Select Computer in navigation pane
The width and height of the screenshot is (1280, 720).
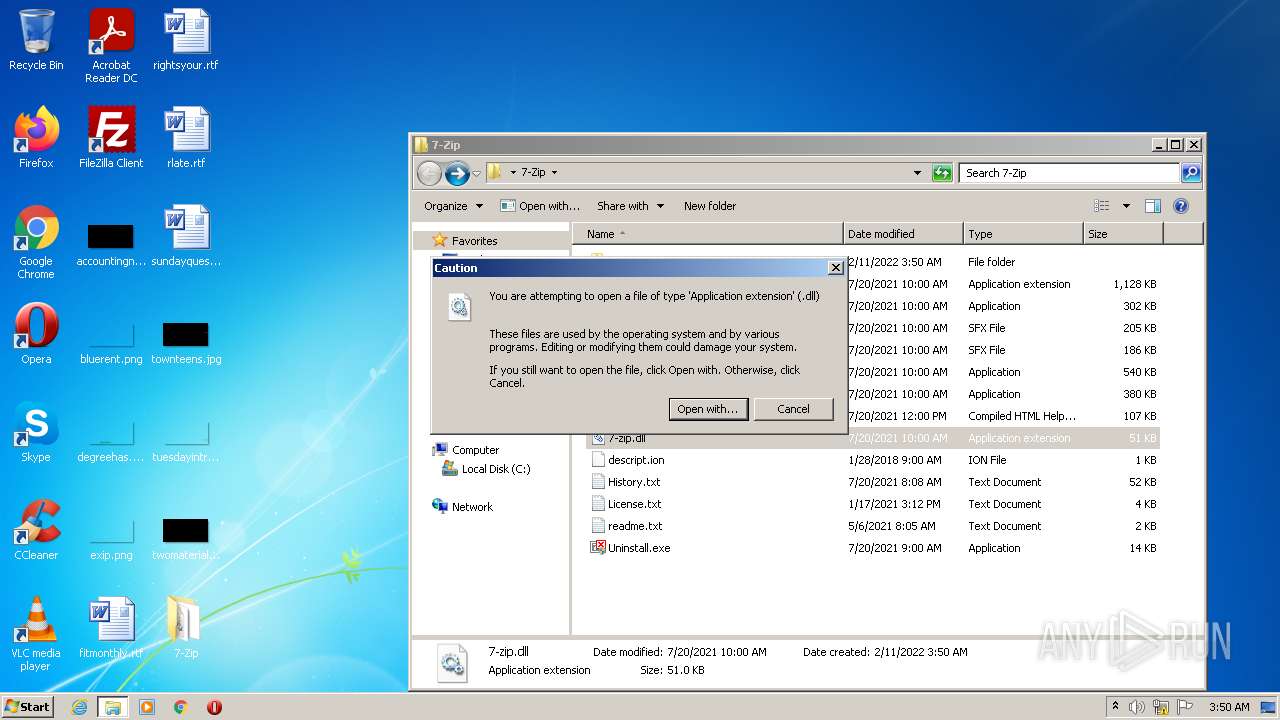(x=475, y=450)
